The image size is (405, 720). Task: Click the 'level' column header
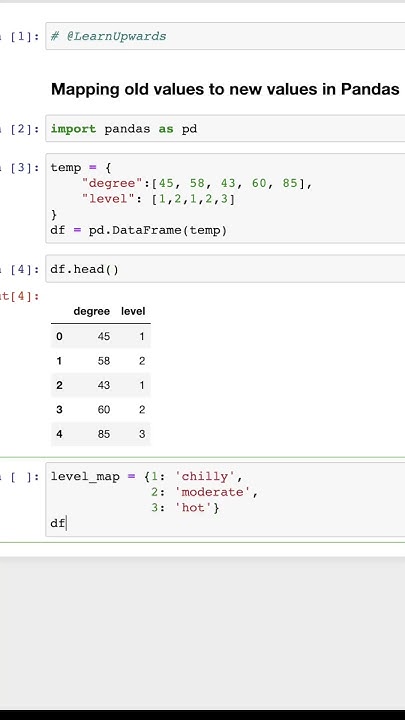point(133,311)
